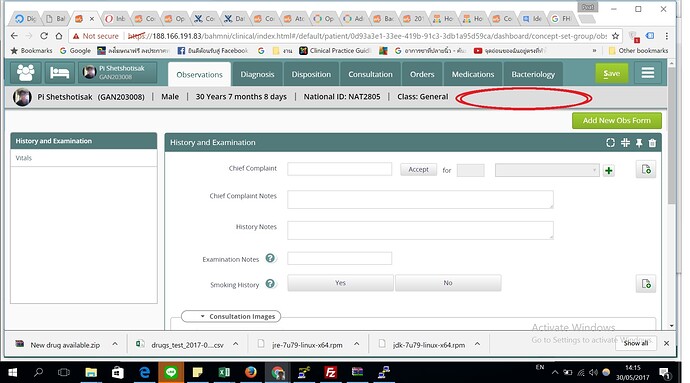
Task: Switch to the Diagnosis tab
Action: coord(257,74)
